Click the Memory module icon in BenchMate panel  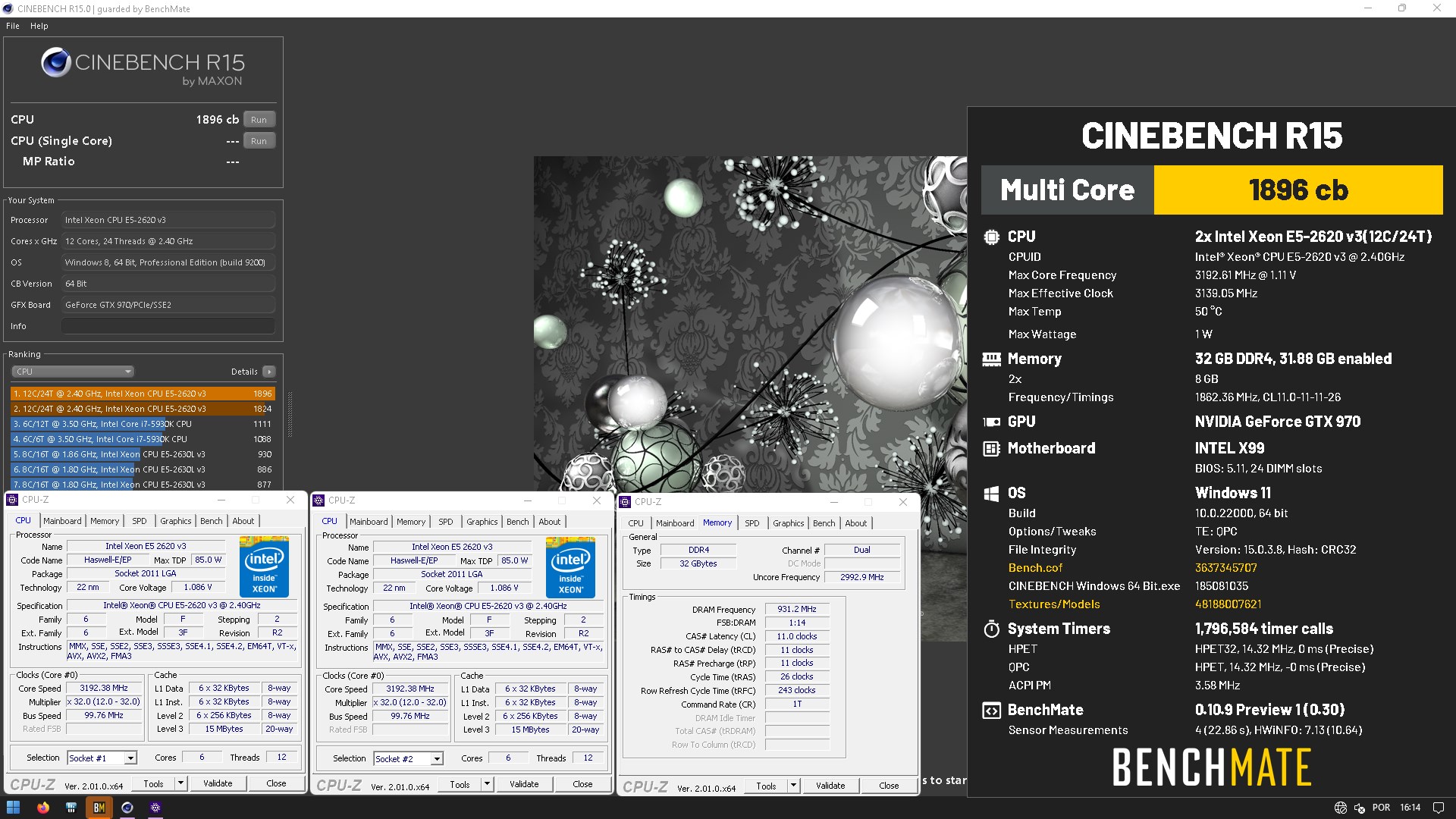[x=991, y=359]
